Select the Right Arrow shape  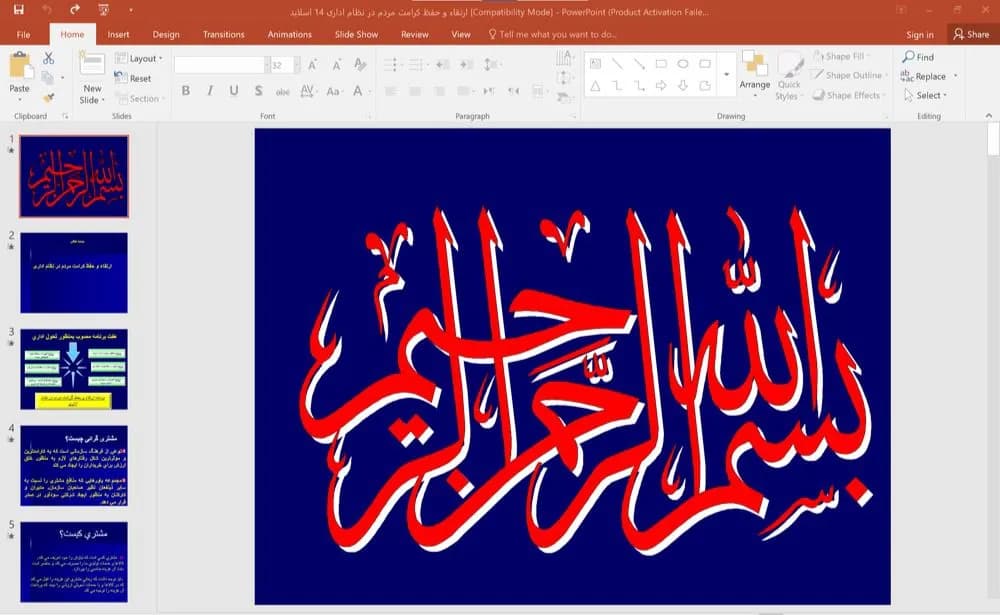[661, 85]
